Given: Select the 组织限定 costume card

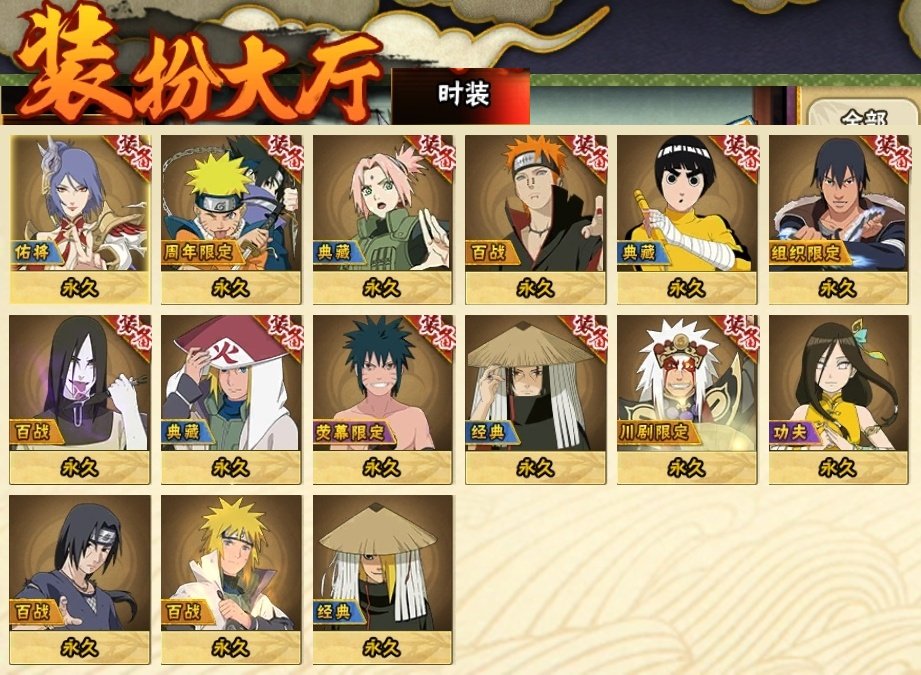Looking at the screenshot, I should (839, 220).
